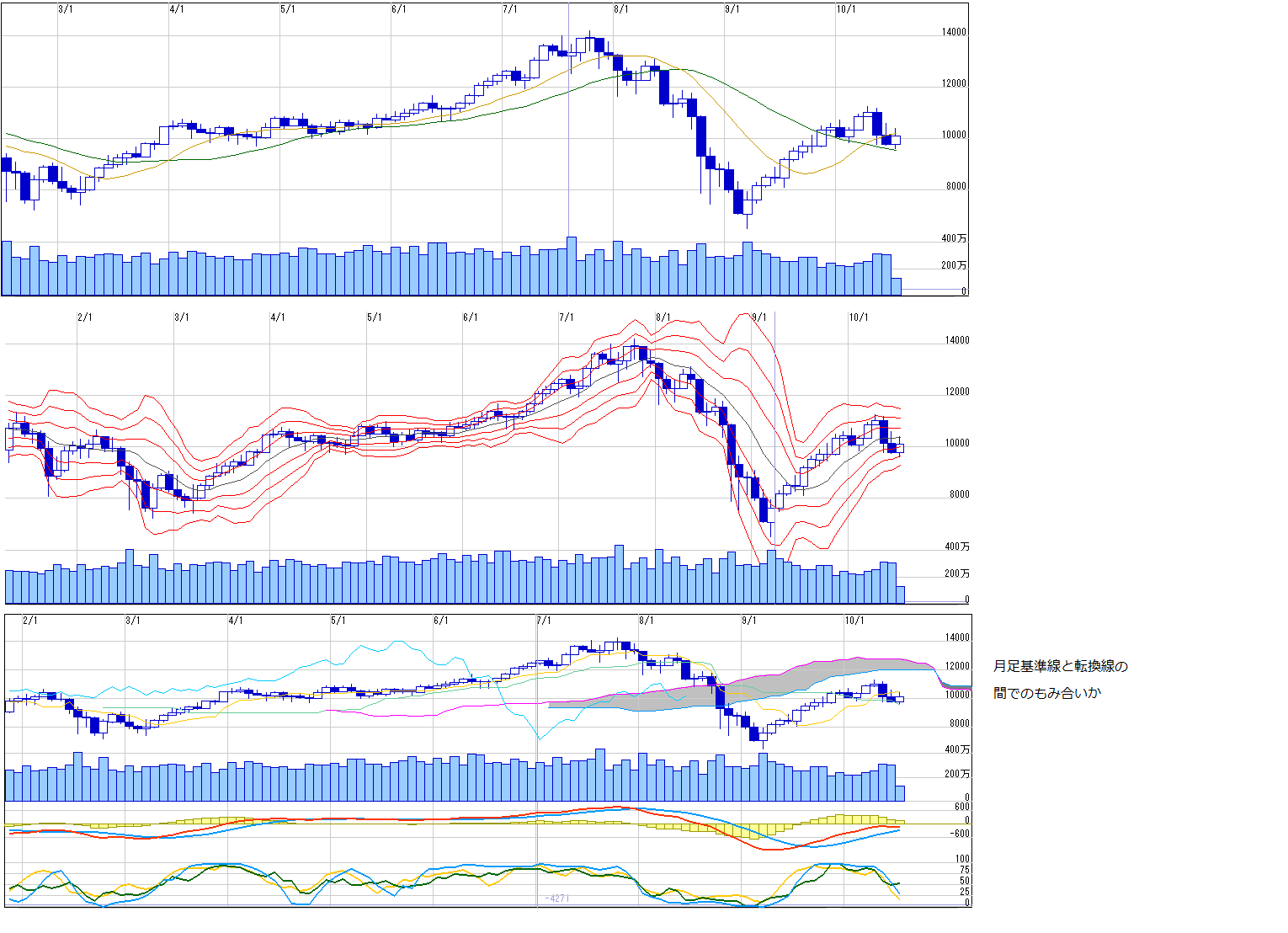Click the "200万" volume label on bottom chart
Viewport: 1288px width, 933px height.
[x=957, y=774]
